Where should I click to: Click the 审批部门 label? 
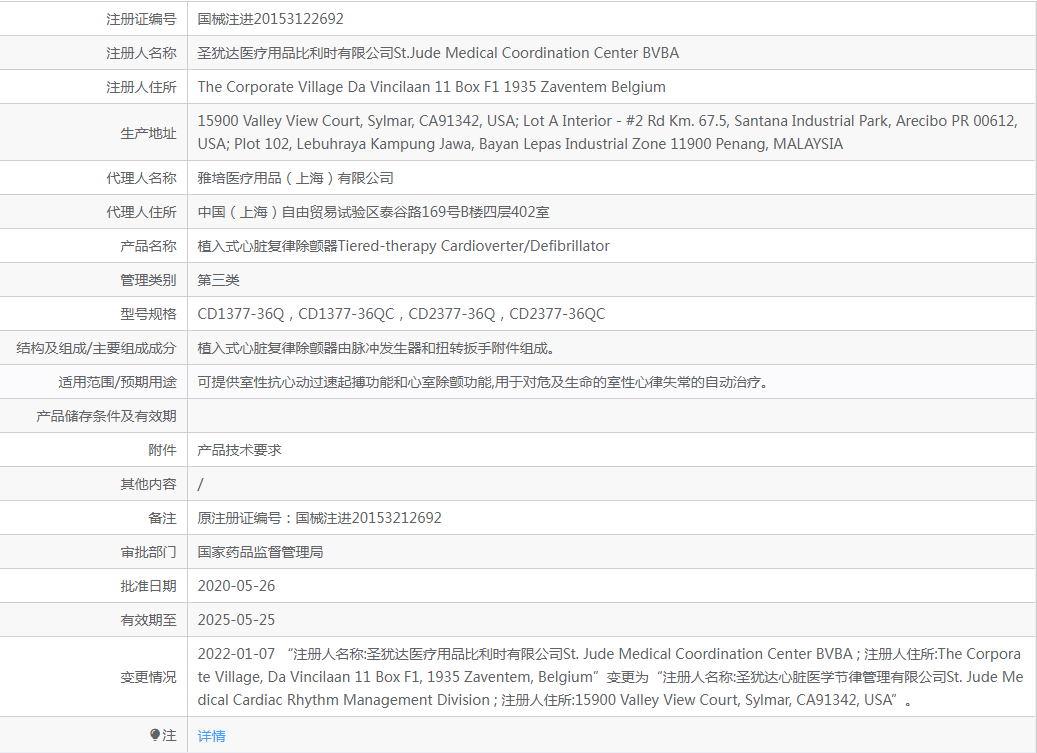148,553
